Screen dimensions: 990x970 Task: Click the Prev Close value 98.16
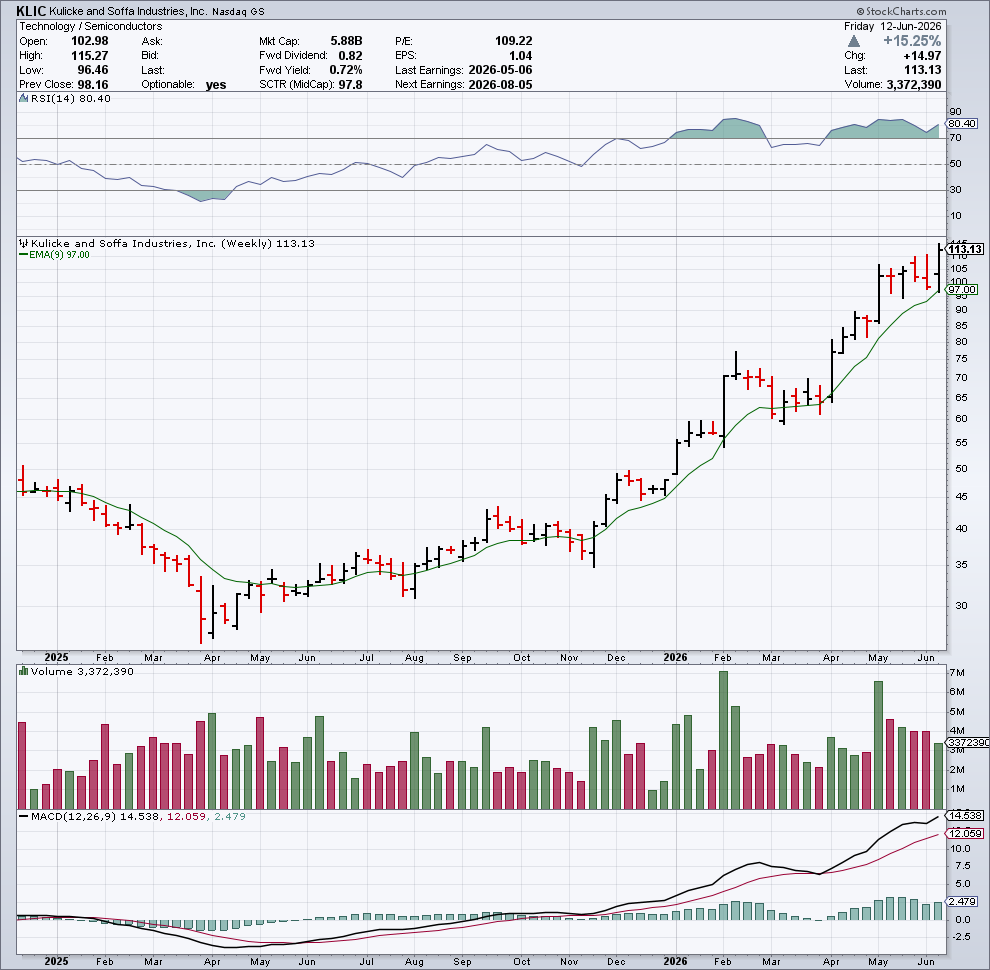coord(93,85)
